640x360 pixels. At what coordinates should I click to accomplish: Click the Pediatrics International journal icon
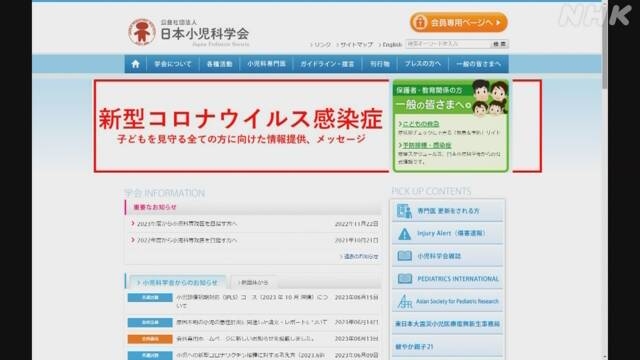click(x=404, y=279)
